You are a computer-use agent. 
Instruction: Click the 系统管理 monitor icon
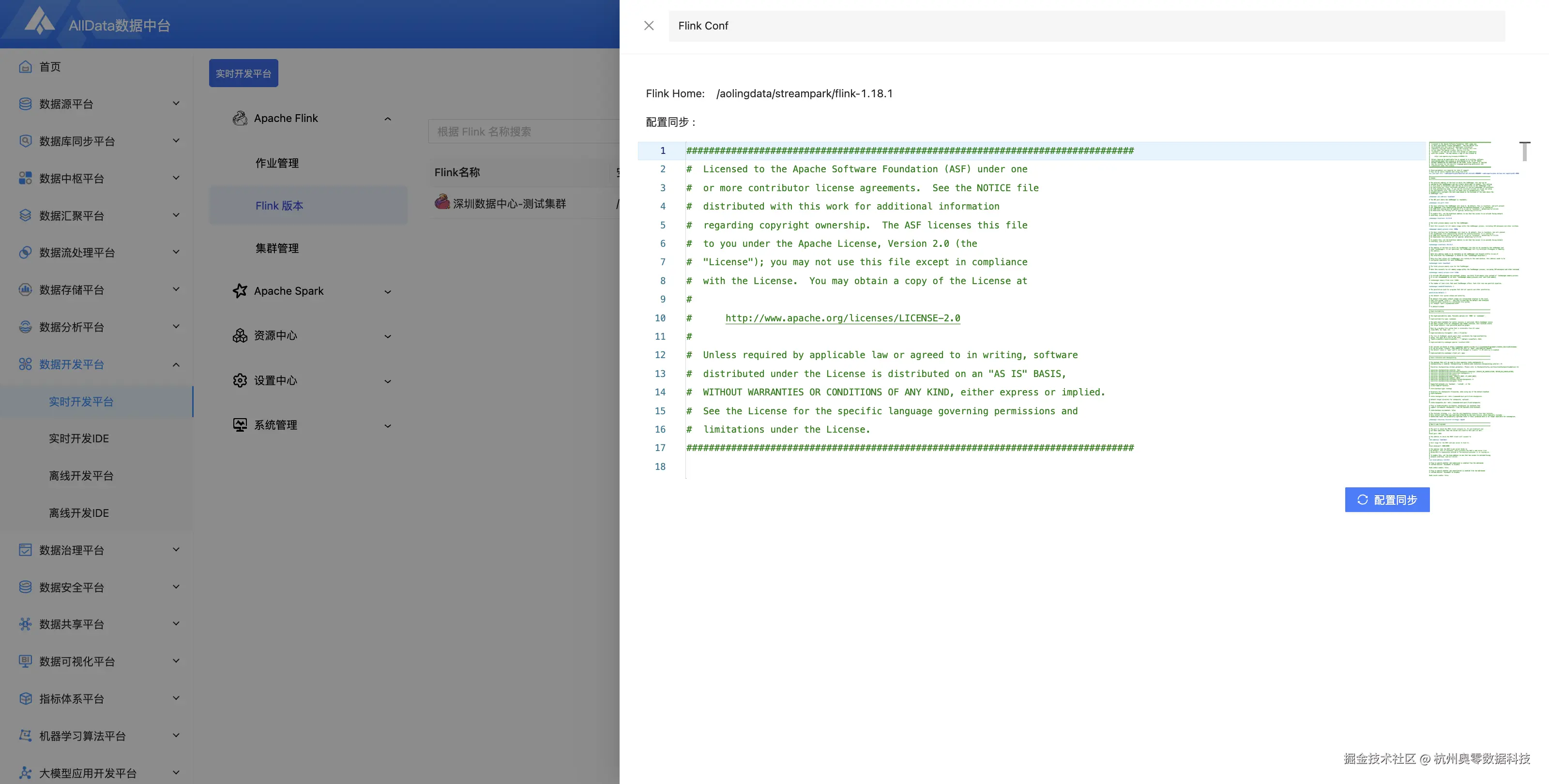click(x=240, y=425)
